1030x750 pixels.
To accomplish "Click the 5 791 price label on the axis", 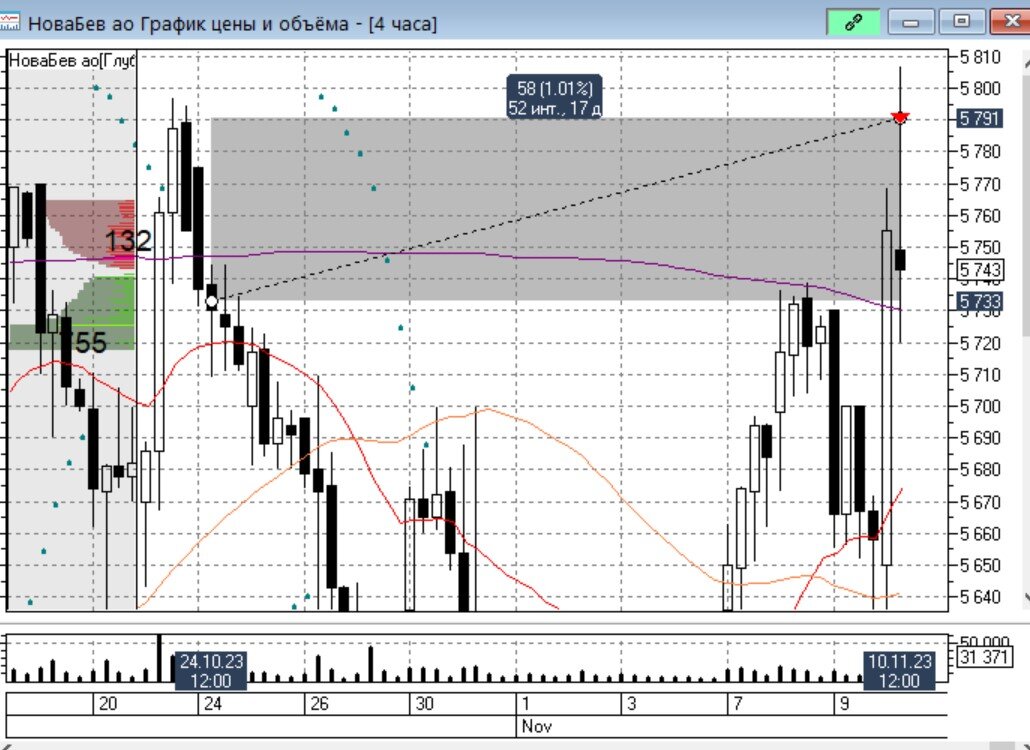I will click(x=979, y=118).
